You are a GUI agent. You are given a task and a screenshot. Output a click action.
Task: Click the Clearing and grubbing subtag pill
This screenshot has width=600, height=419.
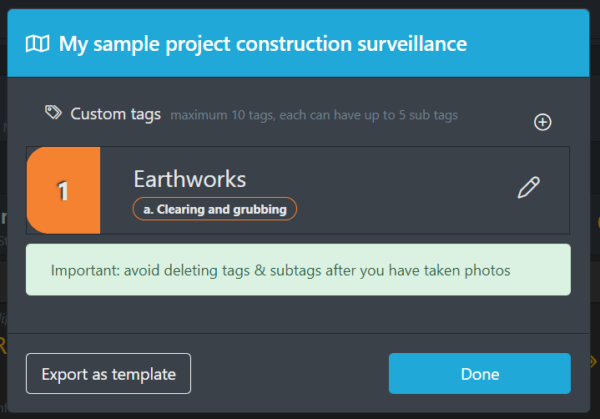[x=215, y=209]
